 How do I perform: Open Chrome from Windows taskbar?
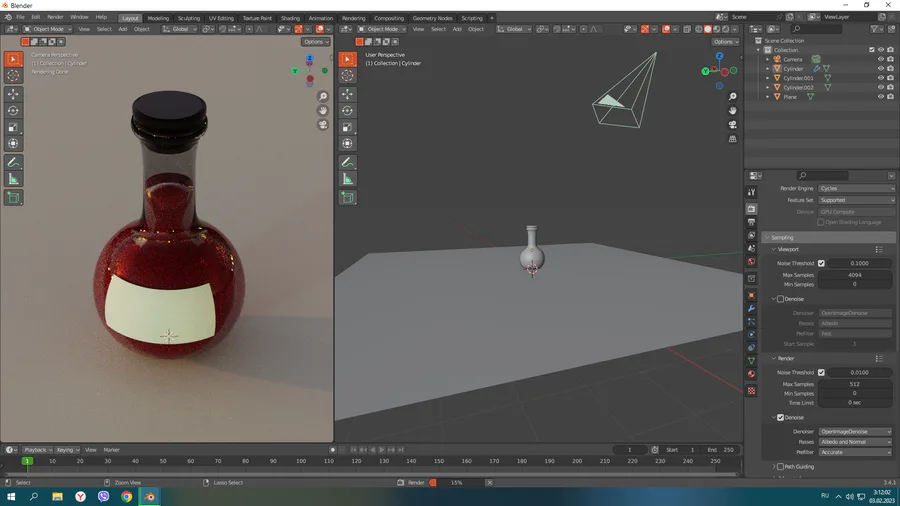click(126, 497)
